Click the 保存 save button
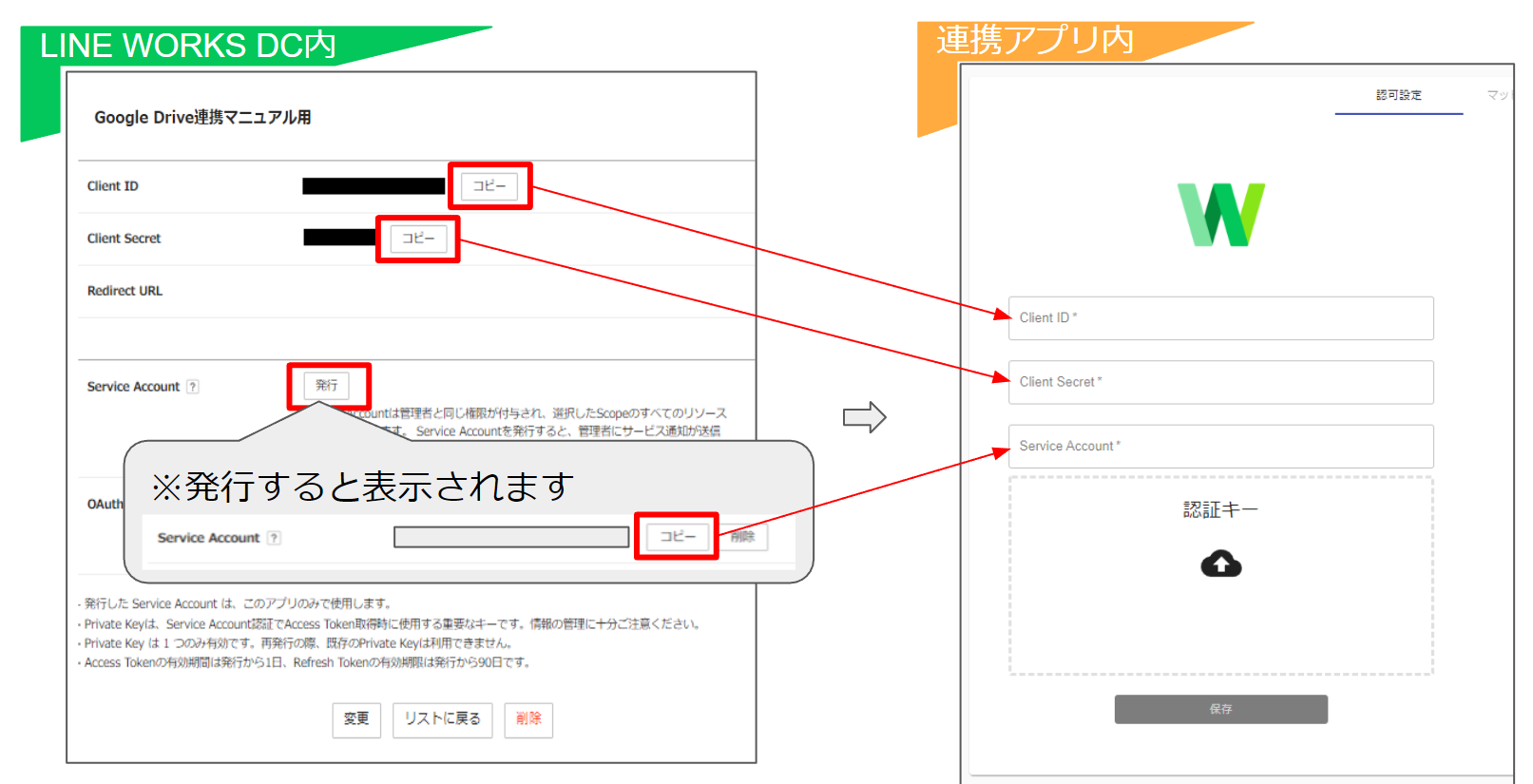The height and width of the screenshot is (784, 1533). point(1221,709)
